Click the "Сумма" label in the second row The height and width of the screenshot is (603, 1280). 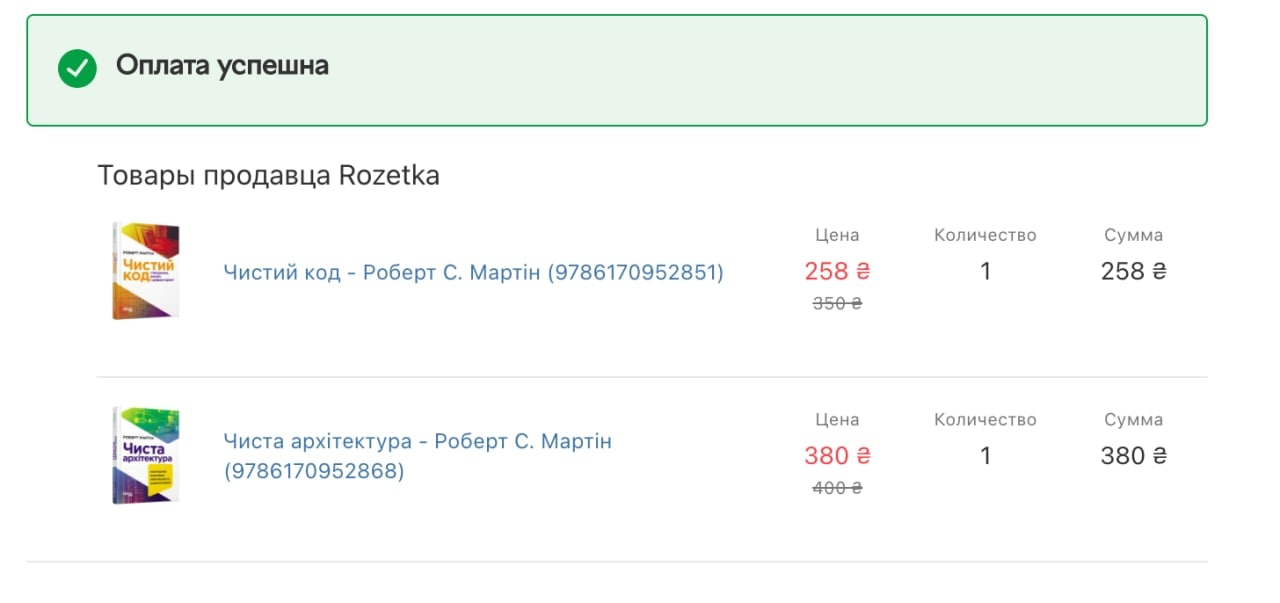click(1133, 420)
